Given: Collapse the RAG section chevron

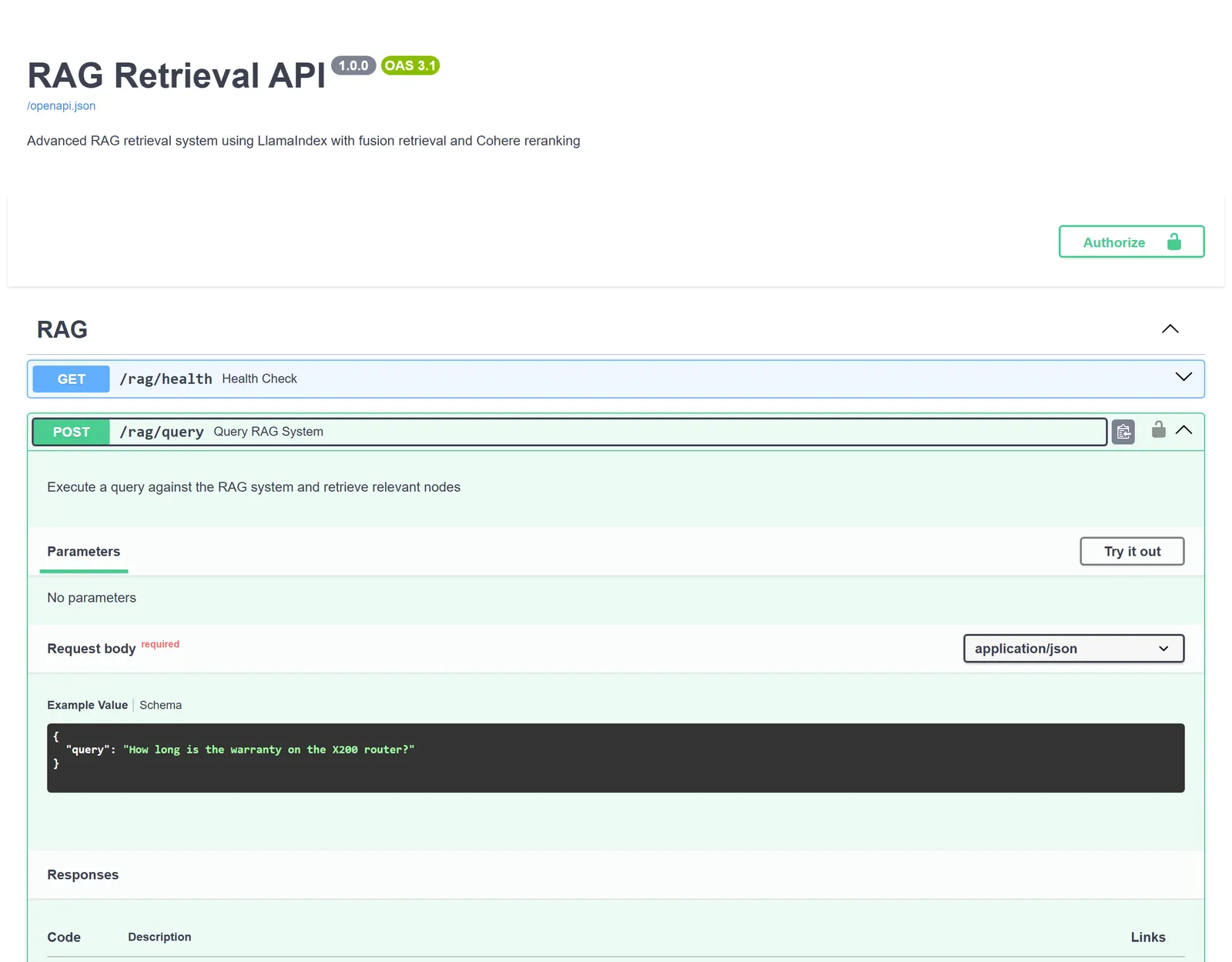Looking at the screenshot, I should point(1170,329).
